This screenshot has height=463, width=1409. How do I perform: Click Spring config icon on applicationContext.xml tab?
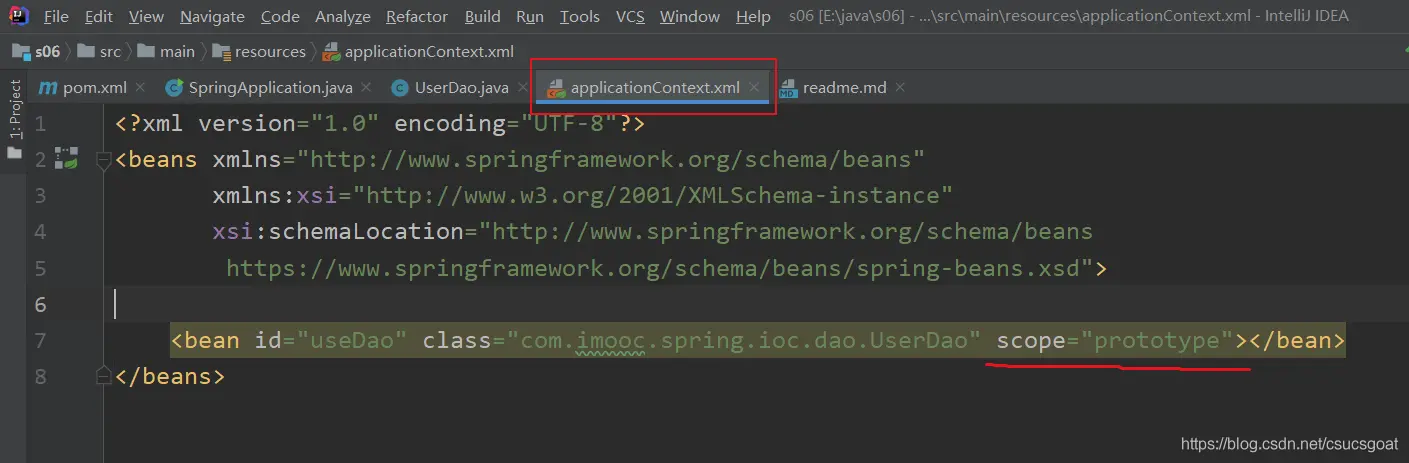point(557,88)
